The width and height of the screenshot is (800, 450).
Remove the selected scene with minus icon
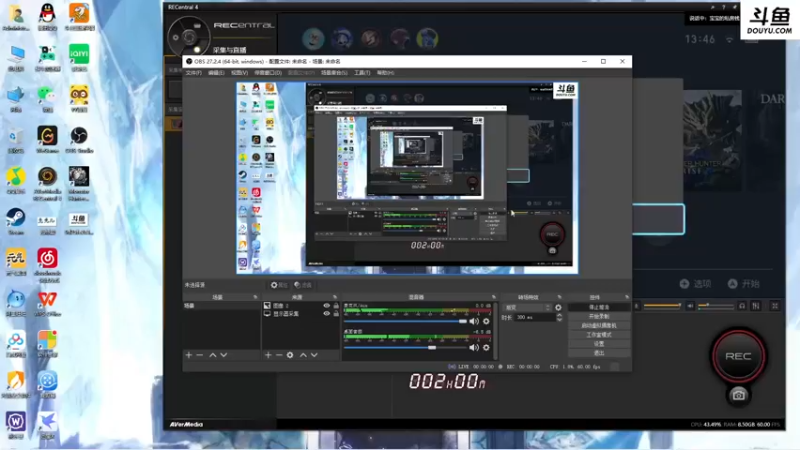click(200, 355)
